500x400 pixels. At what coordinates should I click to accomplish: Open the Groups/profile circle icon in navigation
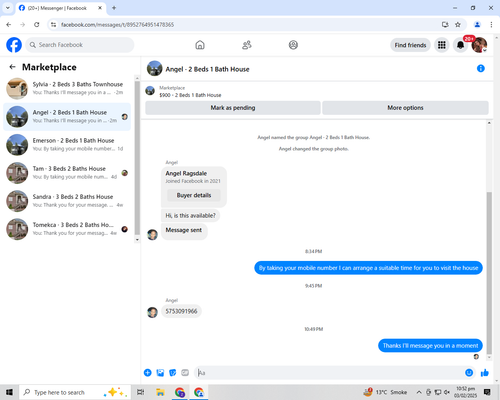(x=293, y=45)
